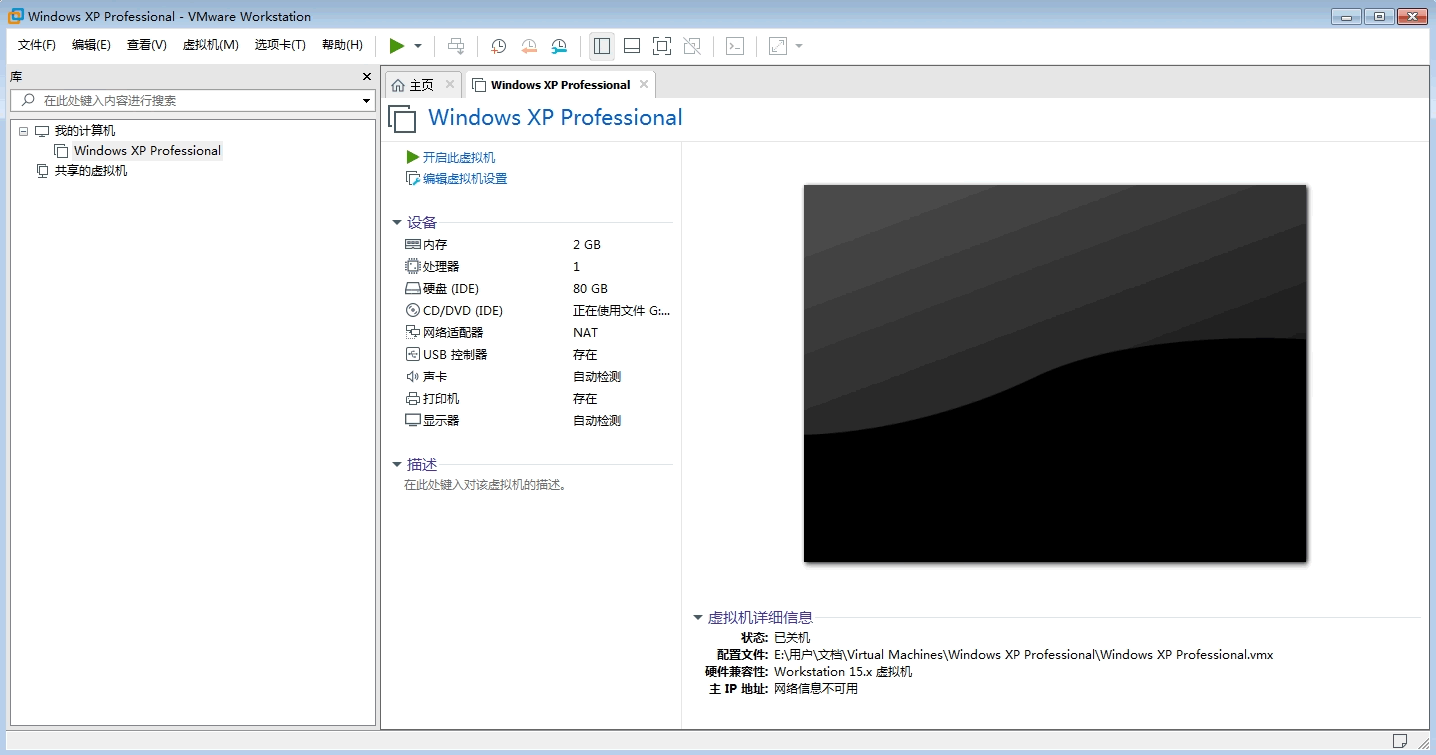Collapse the 虚拟机详细信息 section

click(x=698, y=618)
